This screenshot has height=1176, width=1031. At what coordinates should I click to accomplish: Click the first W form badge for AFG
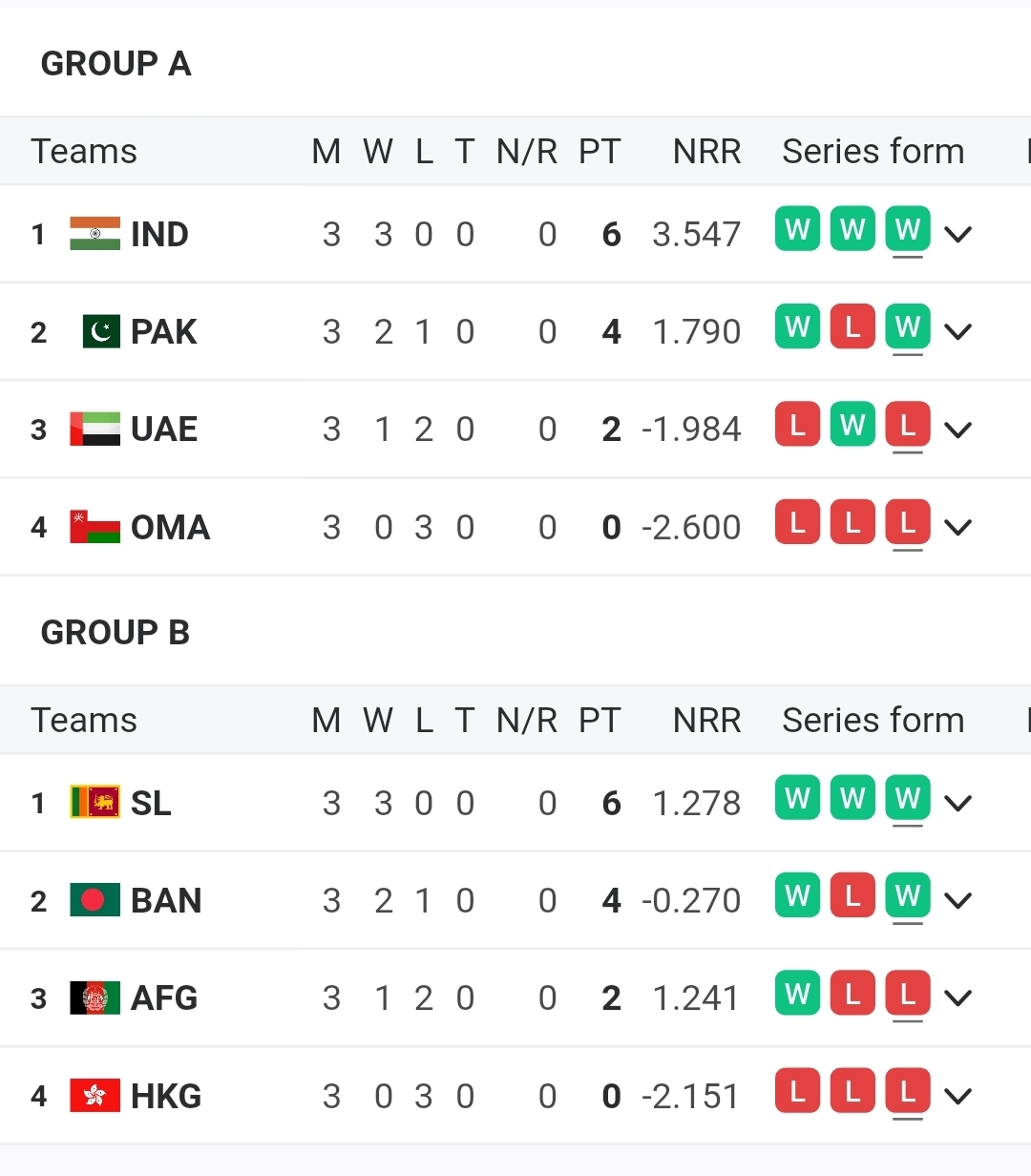pos(797,995)
